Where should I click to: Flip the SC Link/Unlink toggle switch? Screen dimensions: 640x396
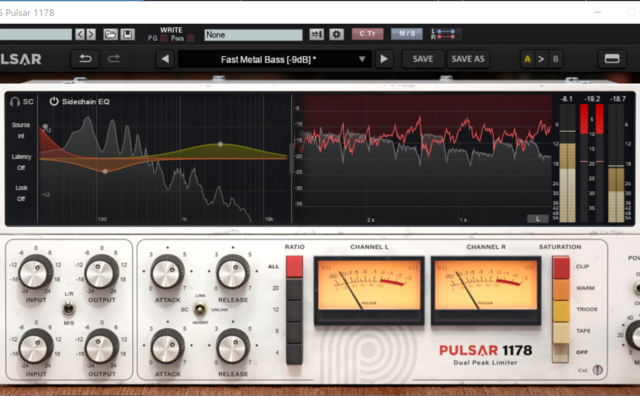coord(200,309)
